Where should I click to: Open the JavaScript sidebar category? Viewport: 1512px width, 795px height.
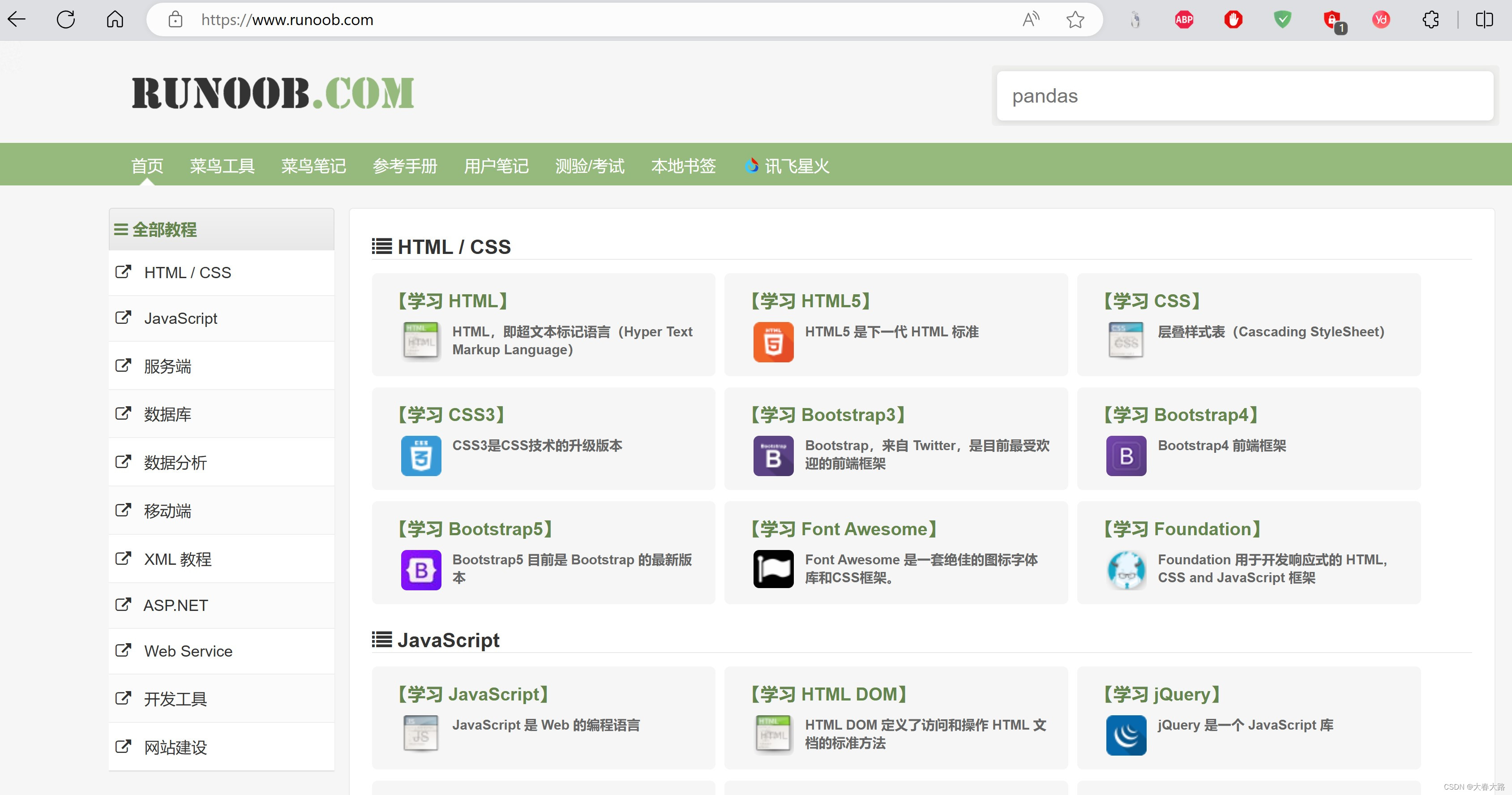180,318
